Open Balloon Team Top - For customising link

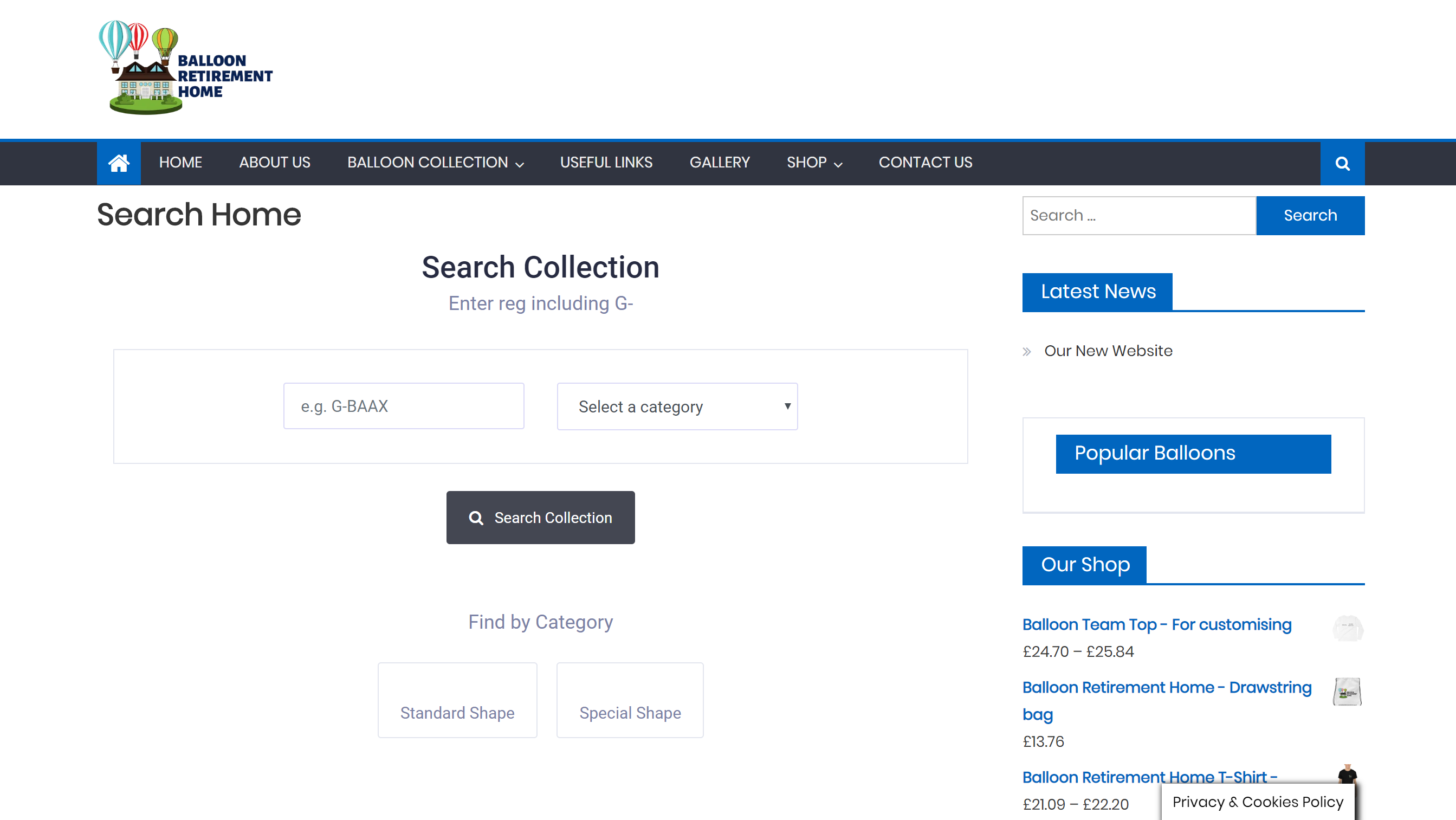point(1156,624)
